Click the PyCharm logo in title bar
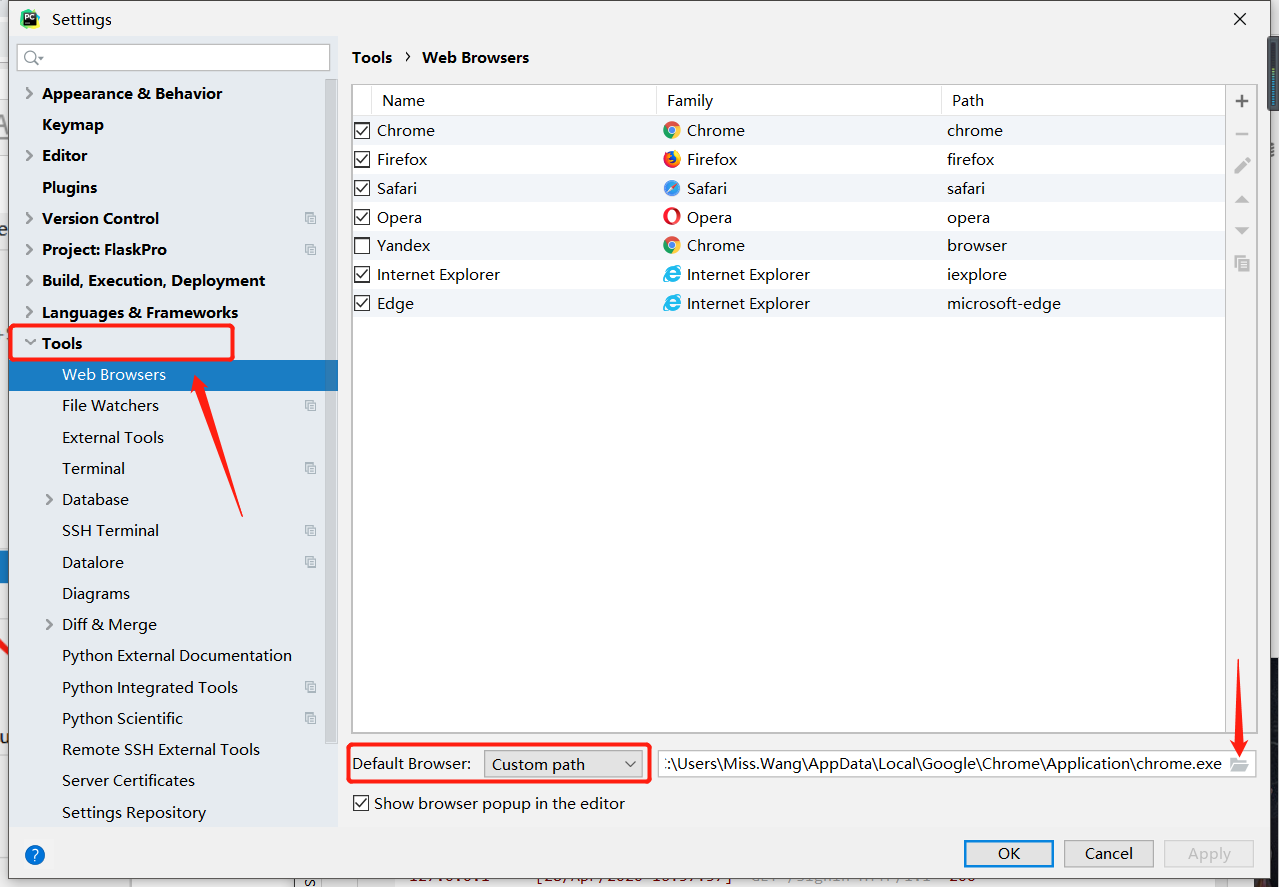This screenshot has height=887, width=1279. [30, 19]
